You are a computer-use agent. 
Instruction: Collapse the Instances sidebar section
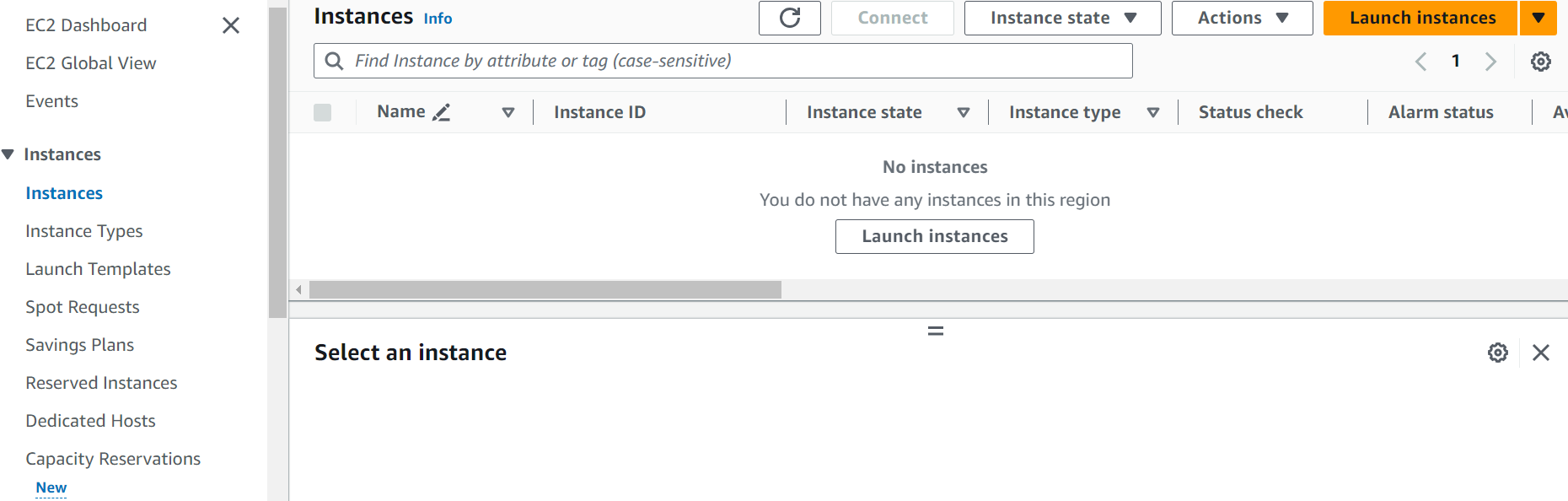tap(8, 154)
